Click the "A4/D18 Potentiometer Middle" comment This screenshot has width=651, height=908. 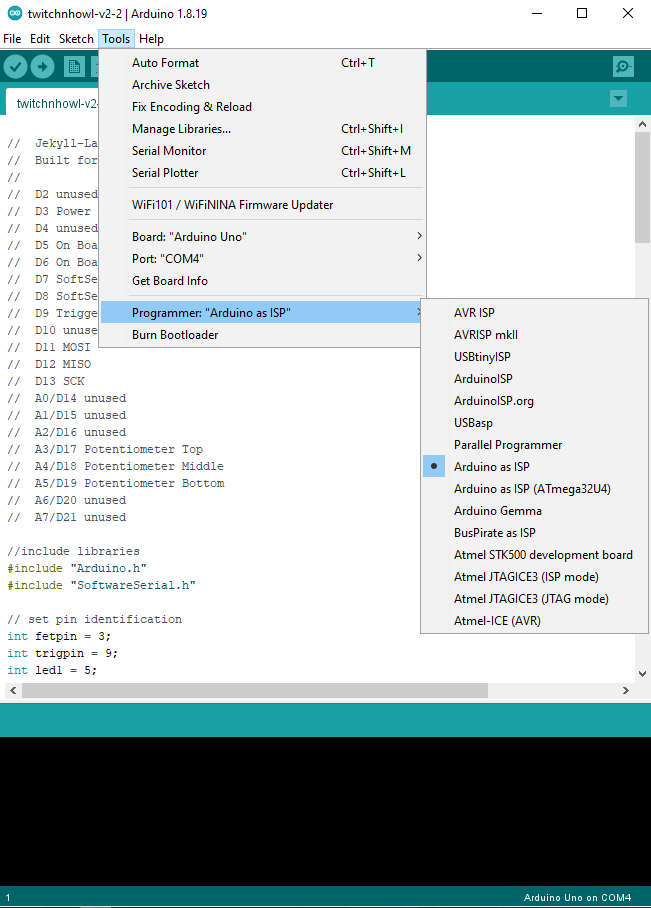click(115, 466)
